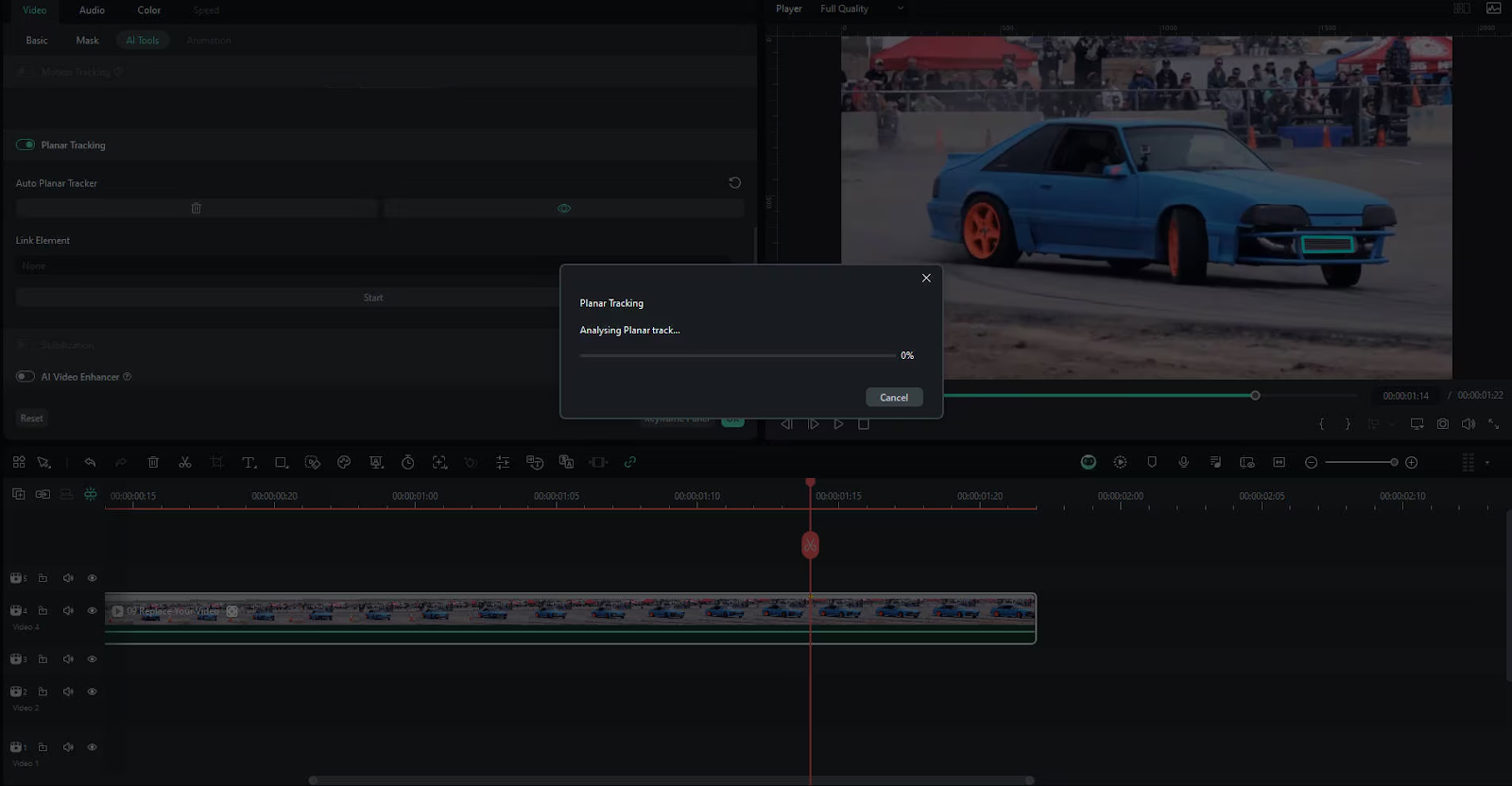Viewport: 1512px width, 786px height.
Task: Click the green AI assistant face icon
Action: [1089, 463]
